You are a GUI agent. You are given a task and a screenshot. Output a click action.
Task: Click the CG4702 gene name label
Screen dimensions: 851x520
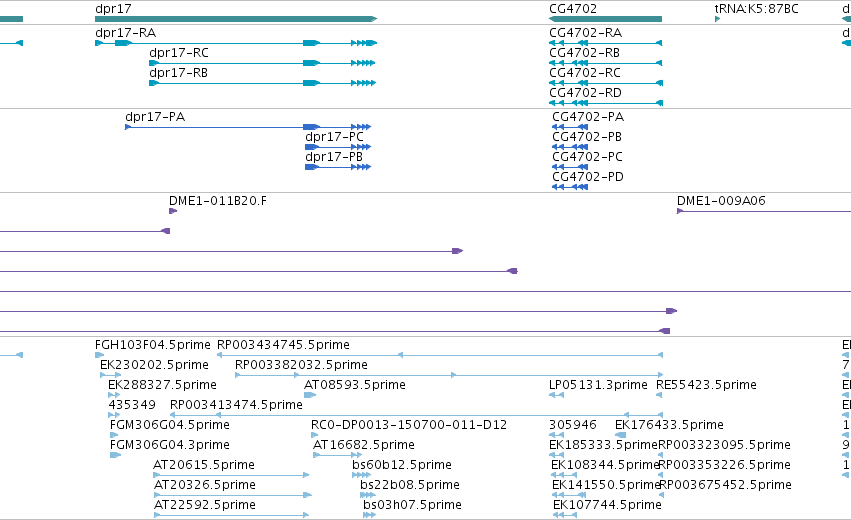[x=573, y=9]
